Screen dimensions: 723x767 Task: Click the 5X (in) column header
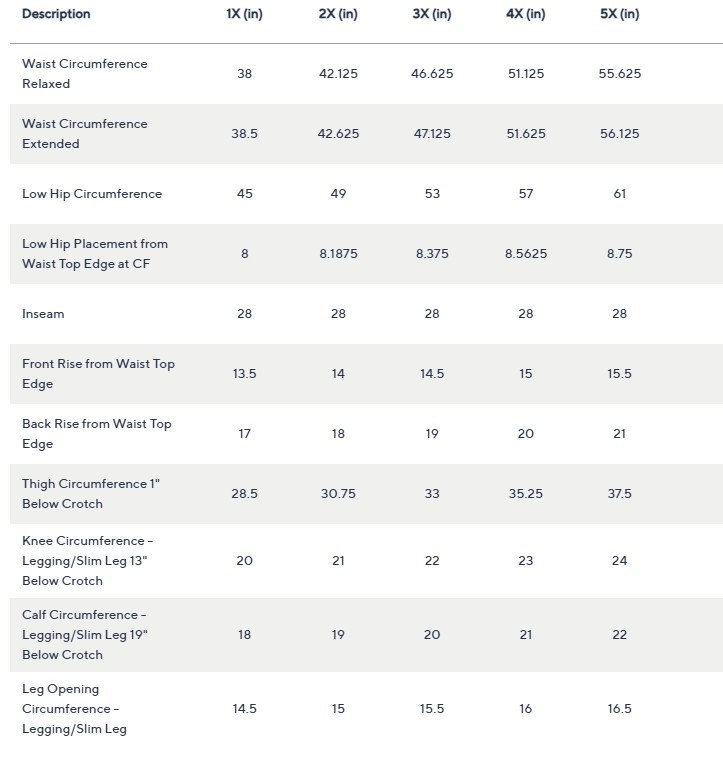619,14
